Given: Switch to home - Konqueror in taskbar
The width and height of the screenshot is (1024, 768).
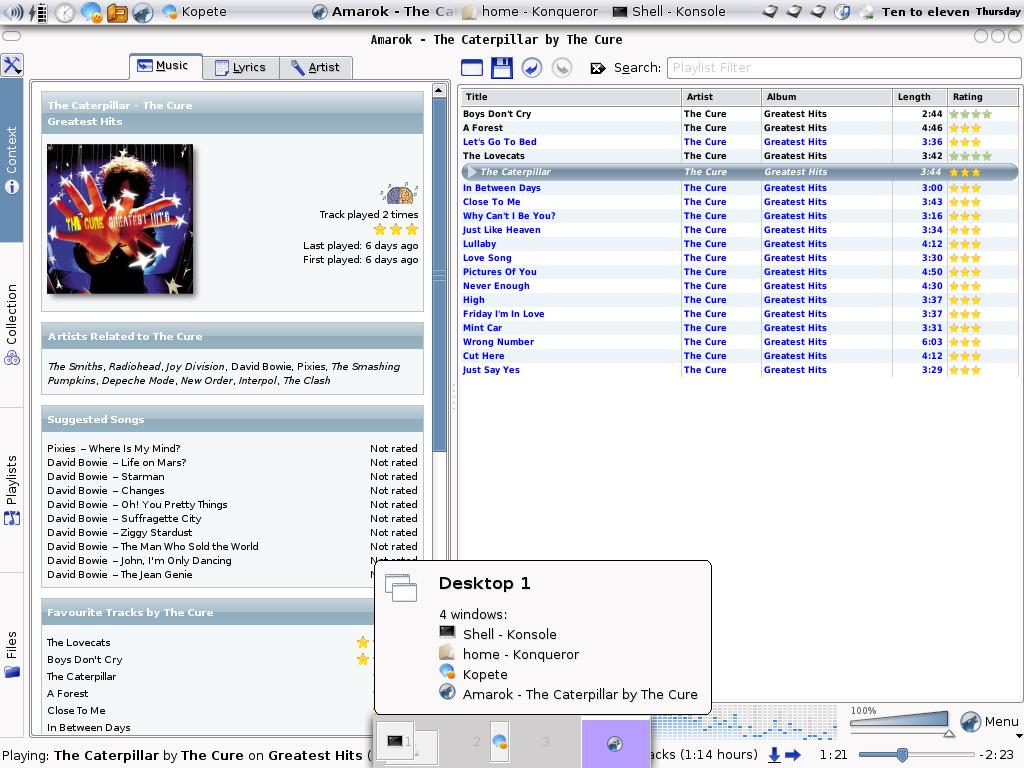Looking at the screenshot, I should pyautogui.click(x=530, y=12).
